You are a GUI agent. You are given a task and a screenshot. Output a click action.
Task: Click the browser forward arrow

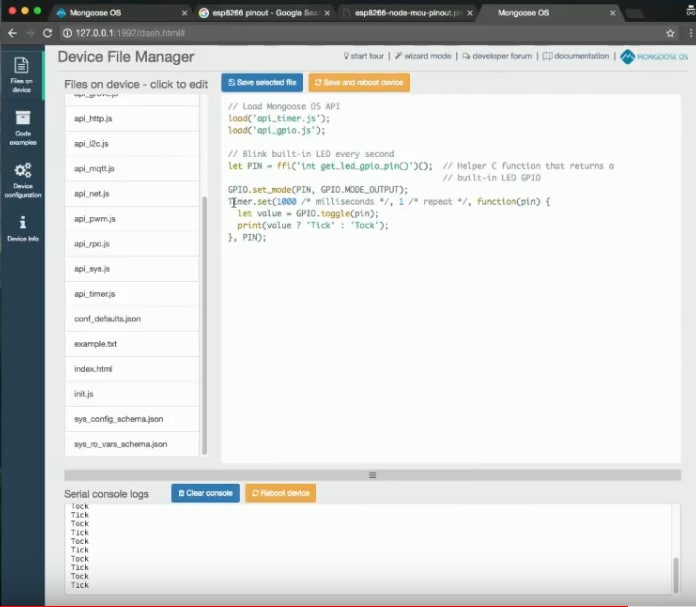pyautogui.click(x=30, y=33)
